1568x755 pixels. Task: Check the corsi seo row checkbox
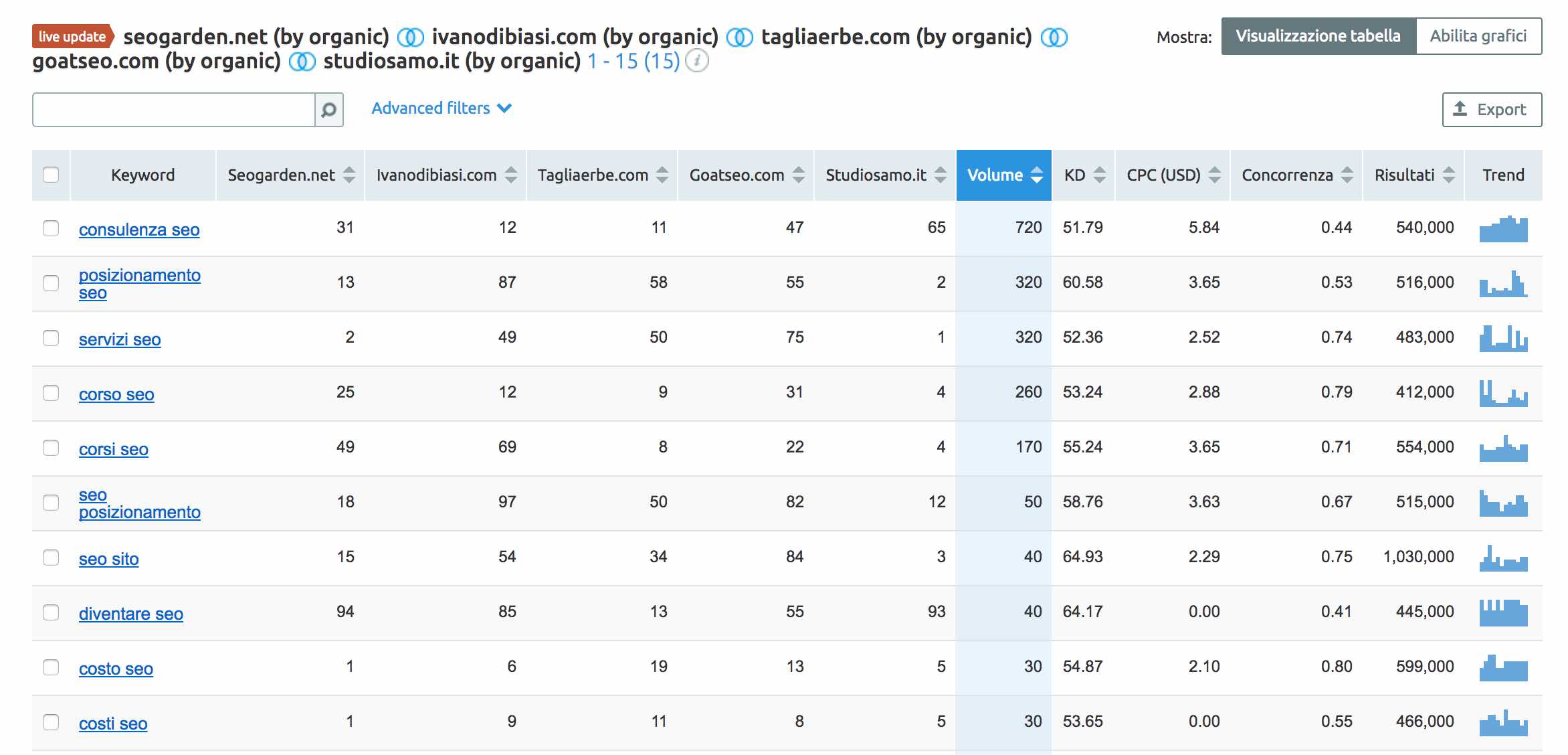[51, 448]
